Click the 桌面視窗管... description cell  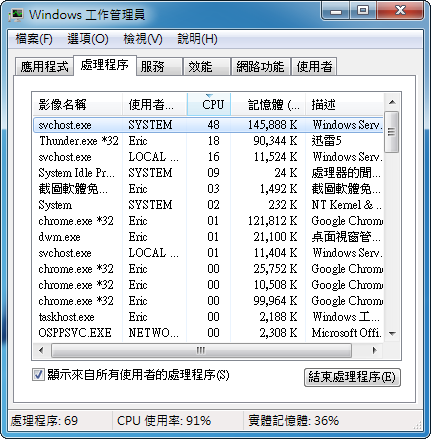346,237
